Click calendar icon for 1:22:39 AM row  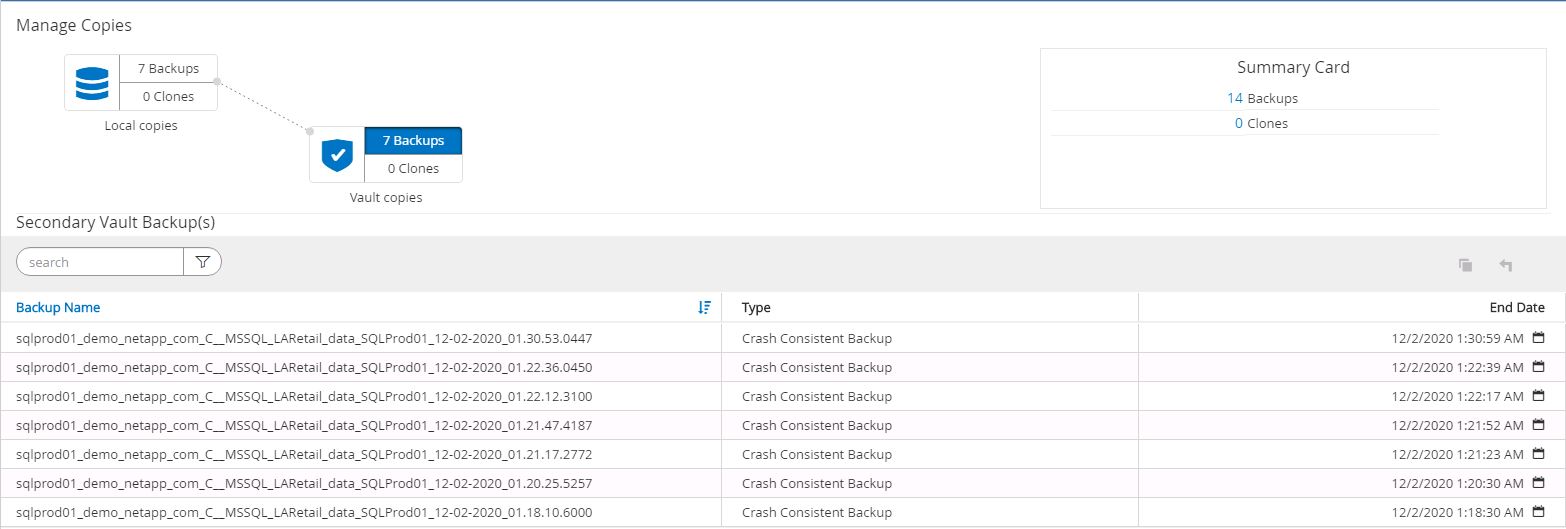(1539, 367)
